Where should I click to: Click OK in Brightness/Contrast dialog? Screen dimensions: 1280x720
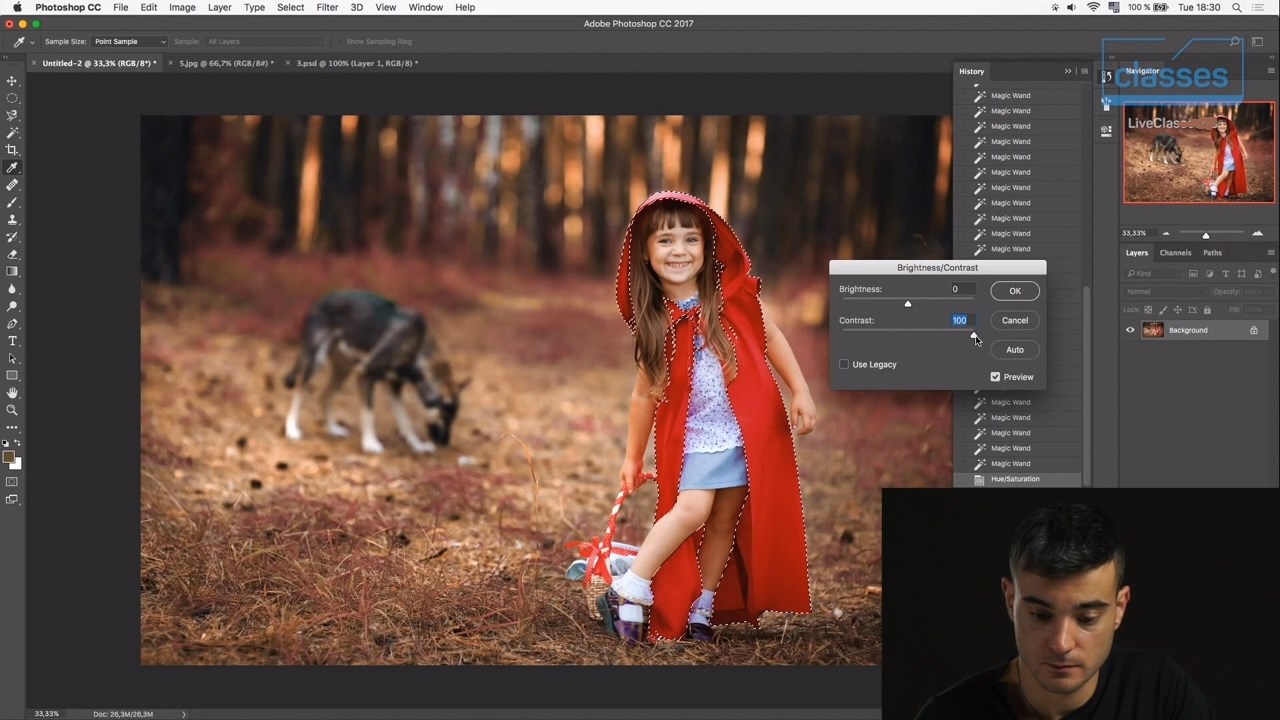point(1014,291)
